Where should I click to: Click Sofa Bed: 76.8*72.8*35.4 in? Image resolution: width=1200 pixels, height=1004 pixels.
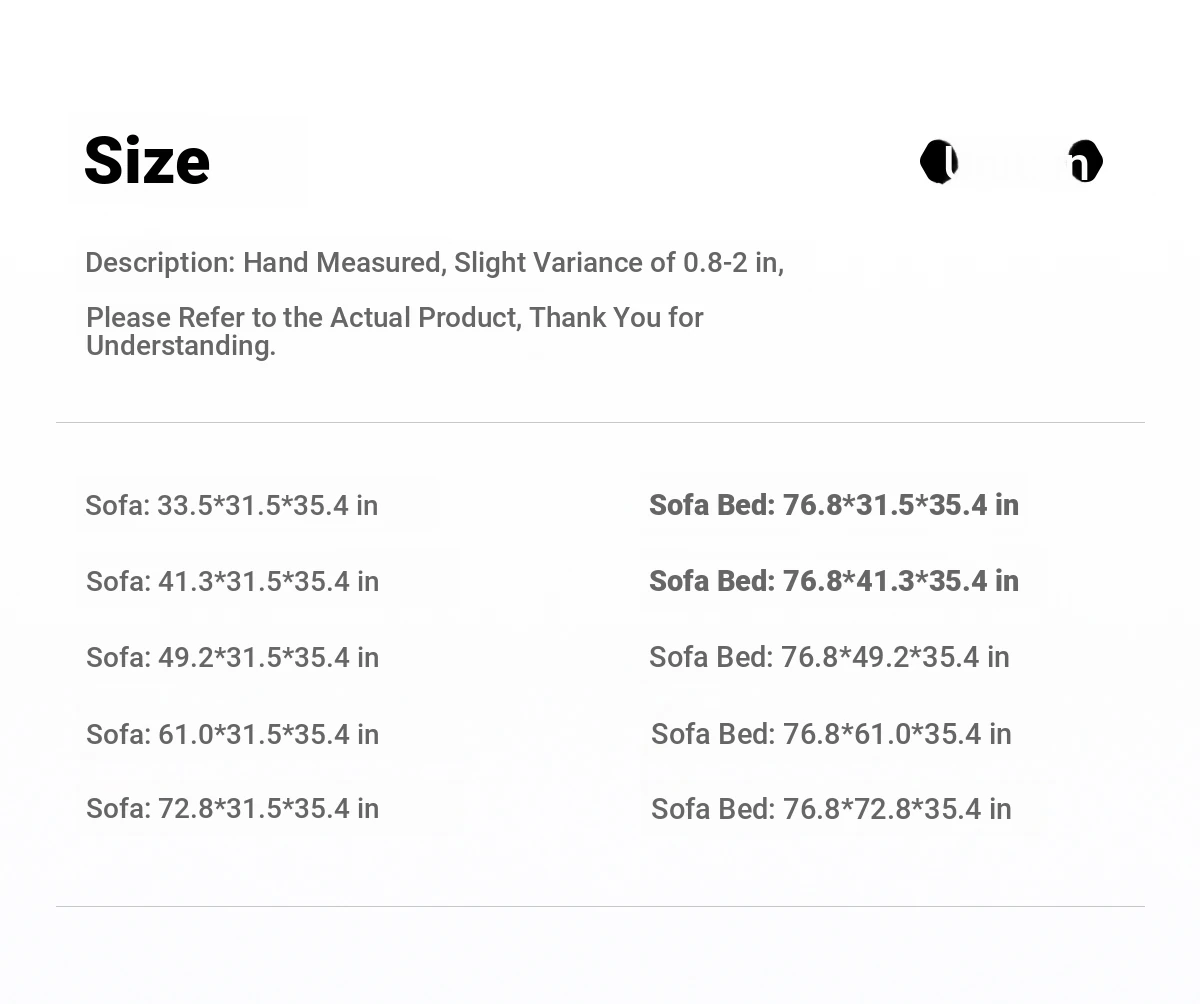pyautogui.click(x=831, y=810)
